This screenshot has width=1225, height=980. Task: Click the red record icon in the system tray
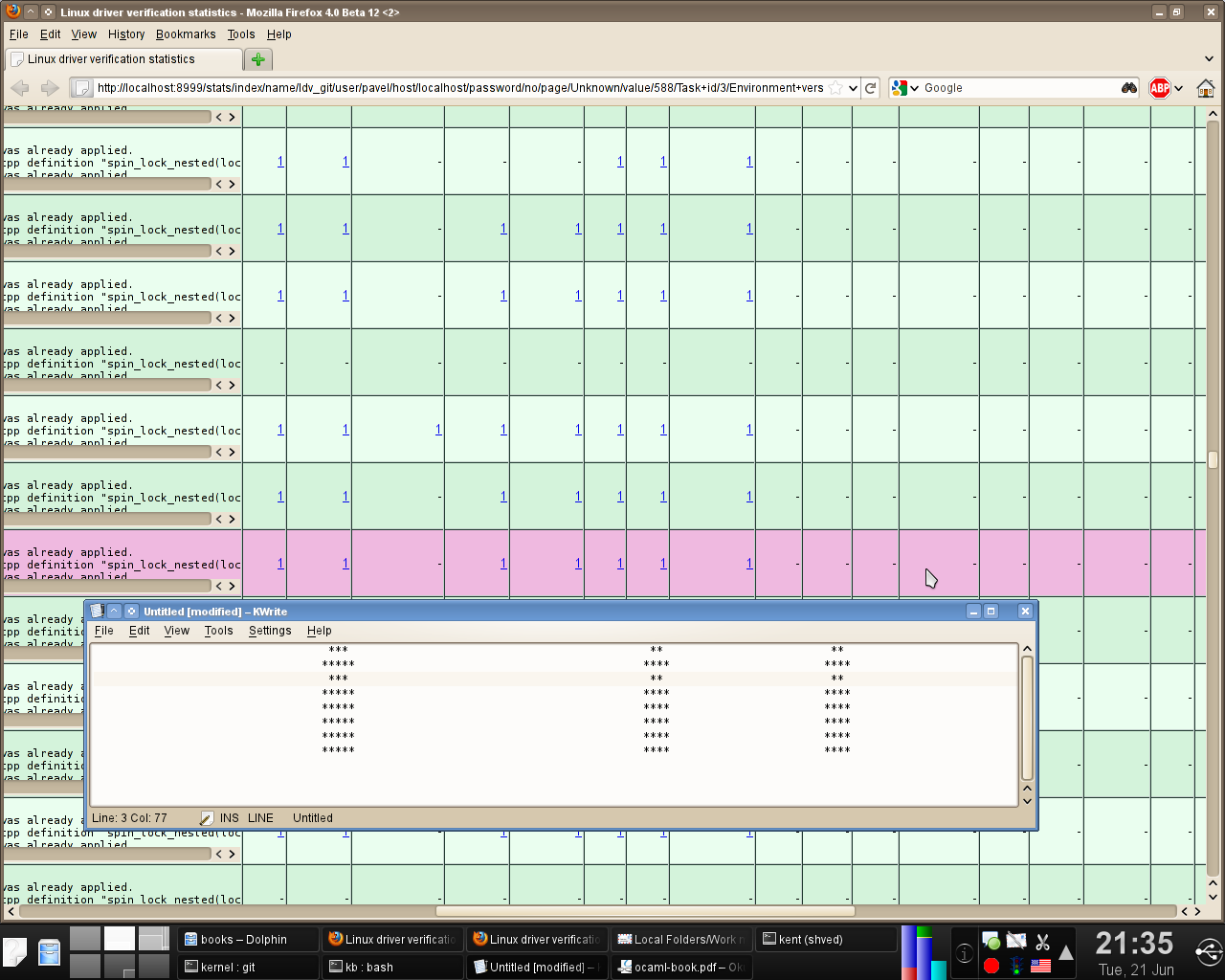991,966
